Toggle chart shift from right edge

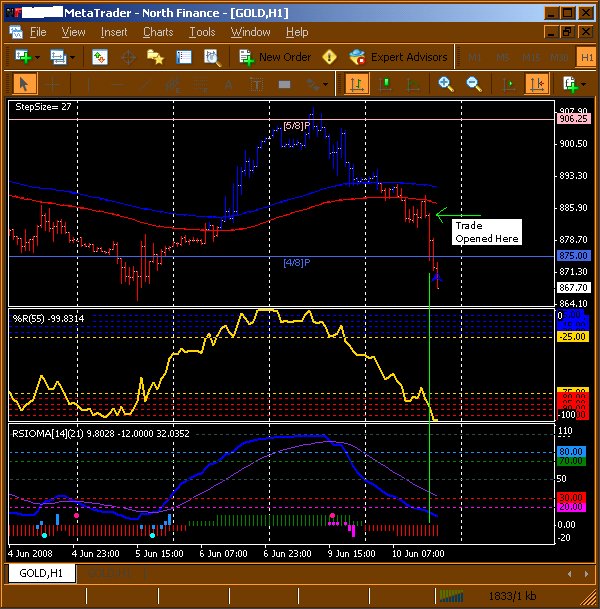click(x=537, y=84)
